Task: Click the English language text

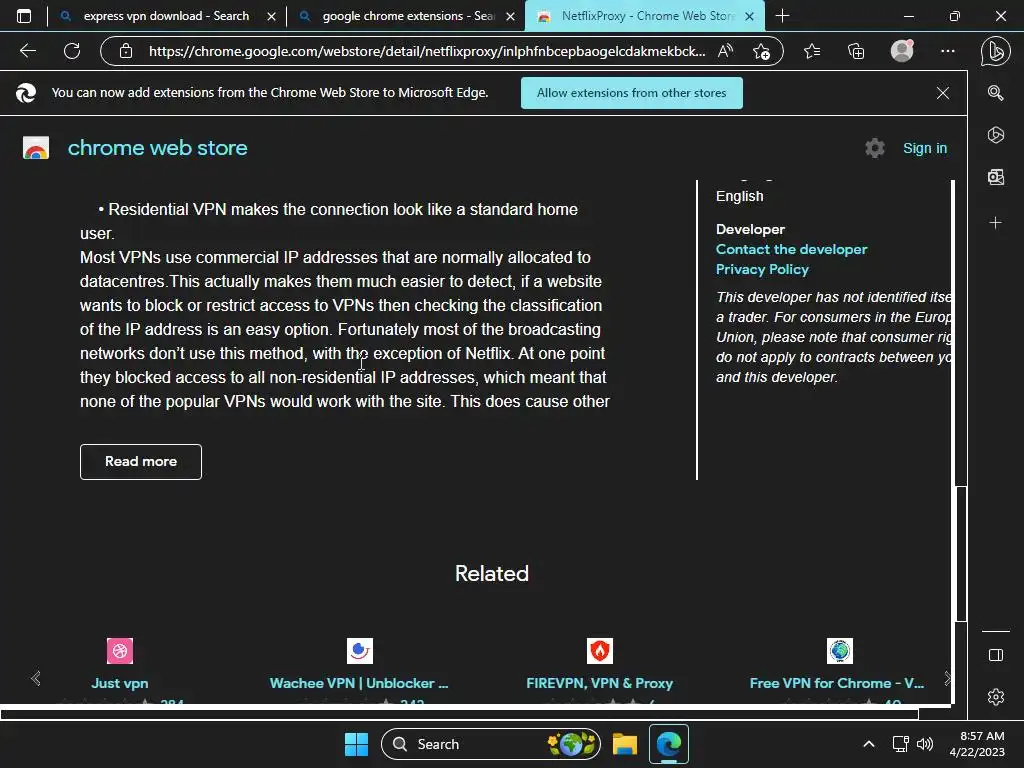Action: pyautogui.click(x=739, y=196)
